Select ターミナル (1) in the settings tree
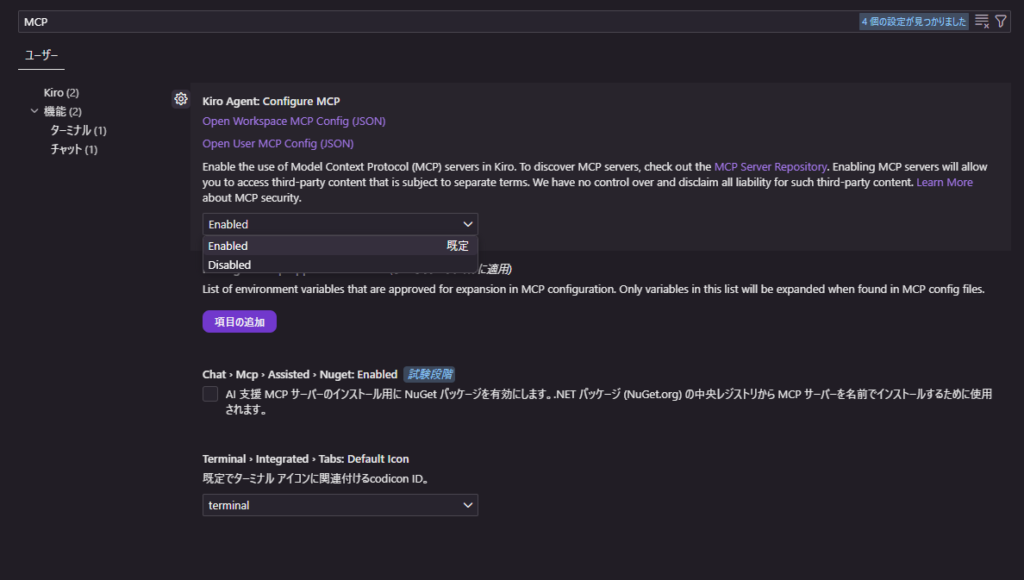The height and width of the screenshot is (580, 1024). tap(78, 130)
